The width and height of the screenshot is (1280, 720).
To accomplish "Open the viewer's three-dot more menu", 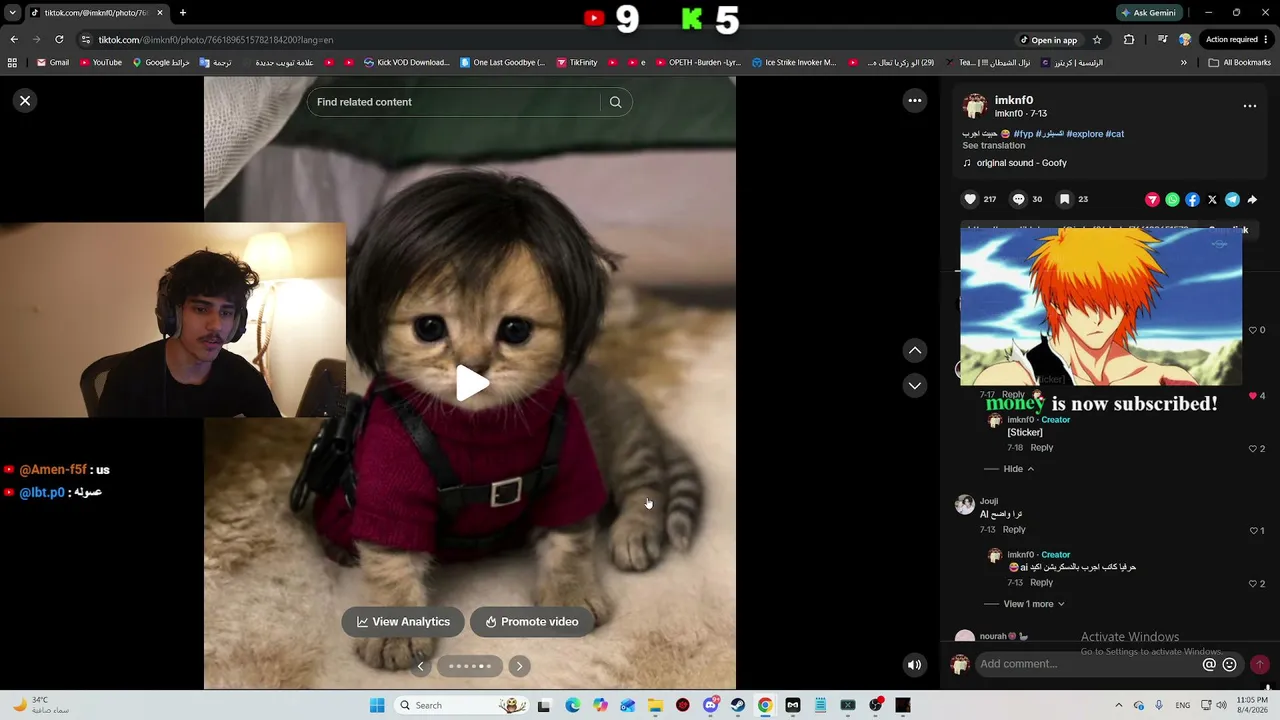I will click(914, 100).
